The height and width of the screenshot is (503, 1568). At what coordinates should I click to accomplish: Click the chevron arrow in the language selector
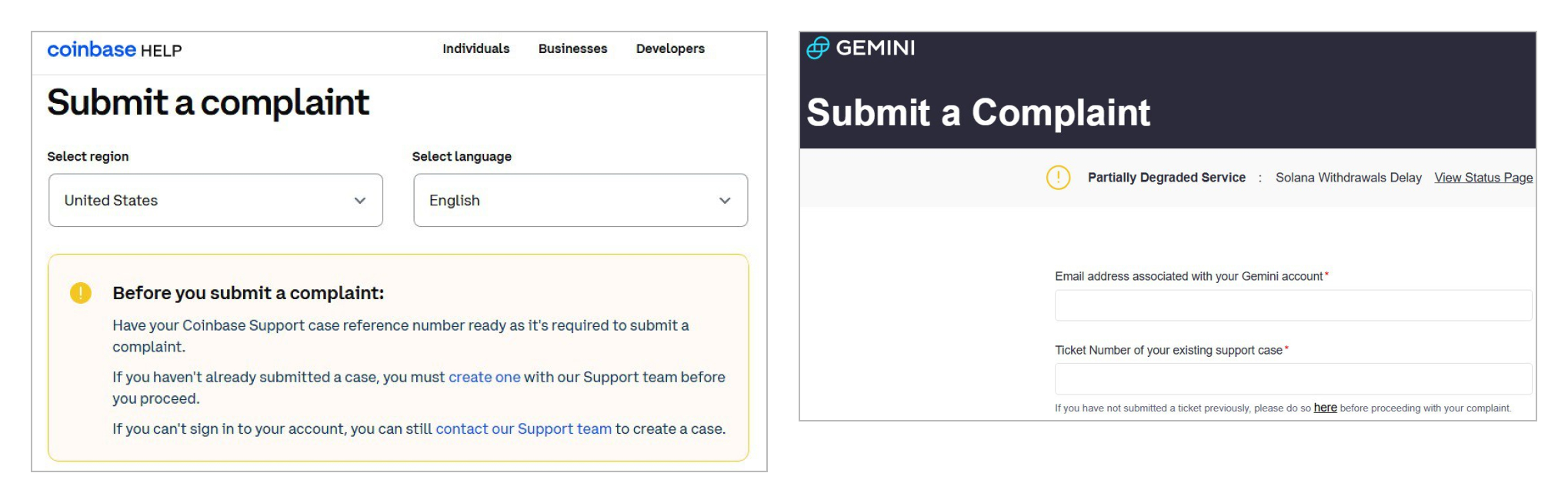point(724,201)
